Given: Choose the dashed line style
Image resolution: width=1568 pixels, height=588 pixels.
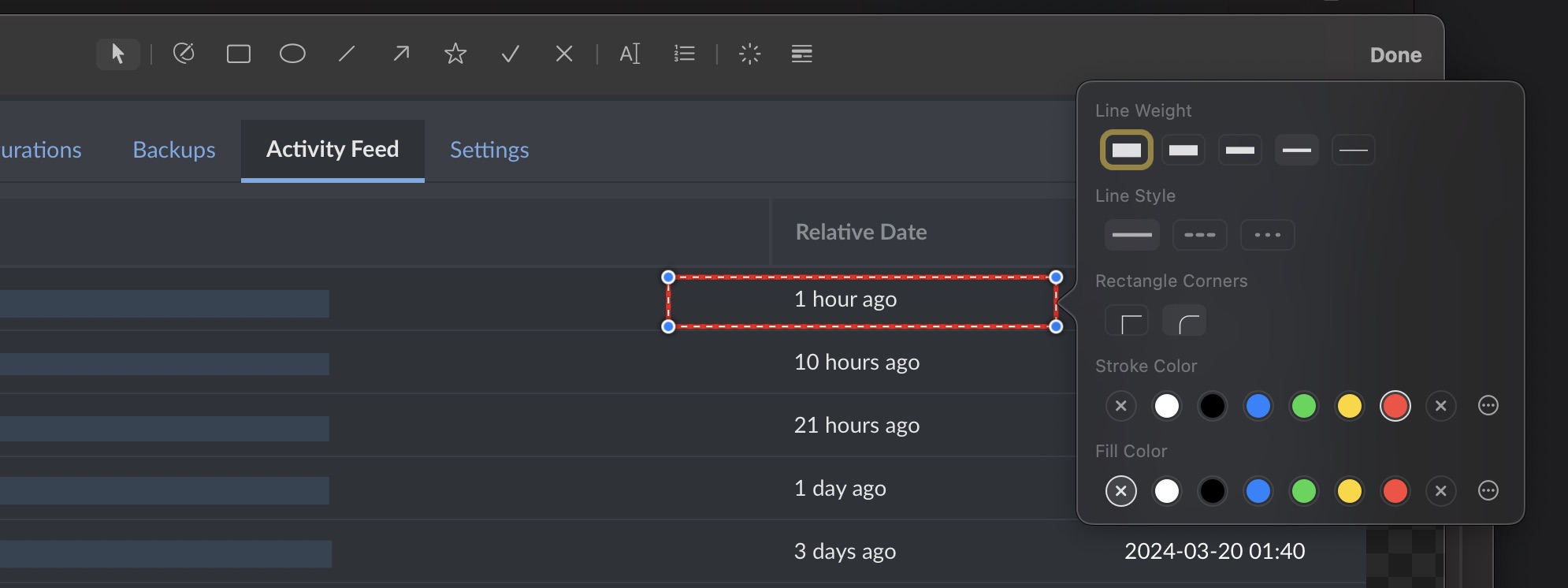Looking at the screenshot, I should tap(1200, 235).
